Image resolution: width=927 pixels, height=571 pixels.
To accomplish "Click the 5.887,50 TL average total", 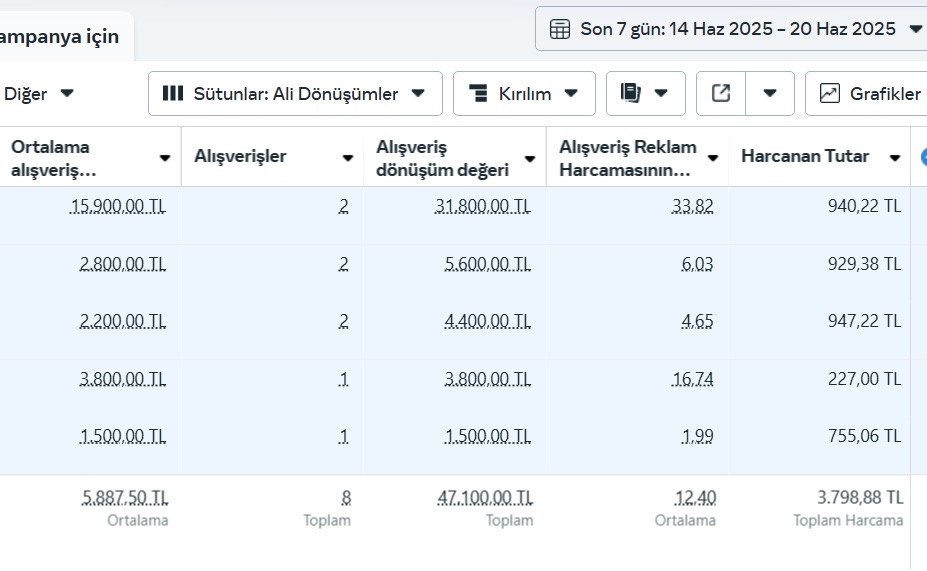I will [x=125, y=498].
